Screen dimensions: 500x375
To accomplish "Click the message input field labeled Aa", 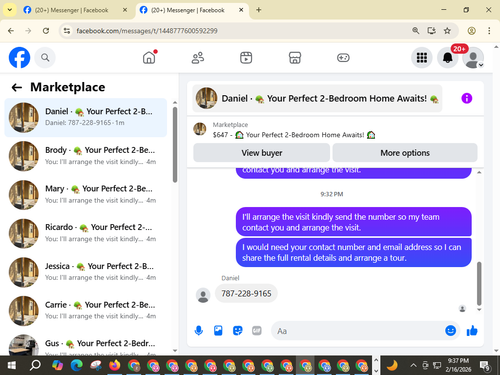I will (x=357, y=331).
